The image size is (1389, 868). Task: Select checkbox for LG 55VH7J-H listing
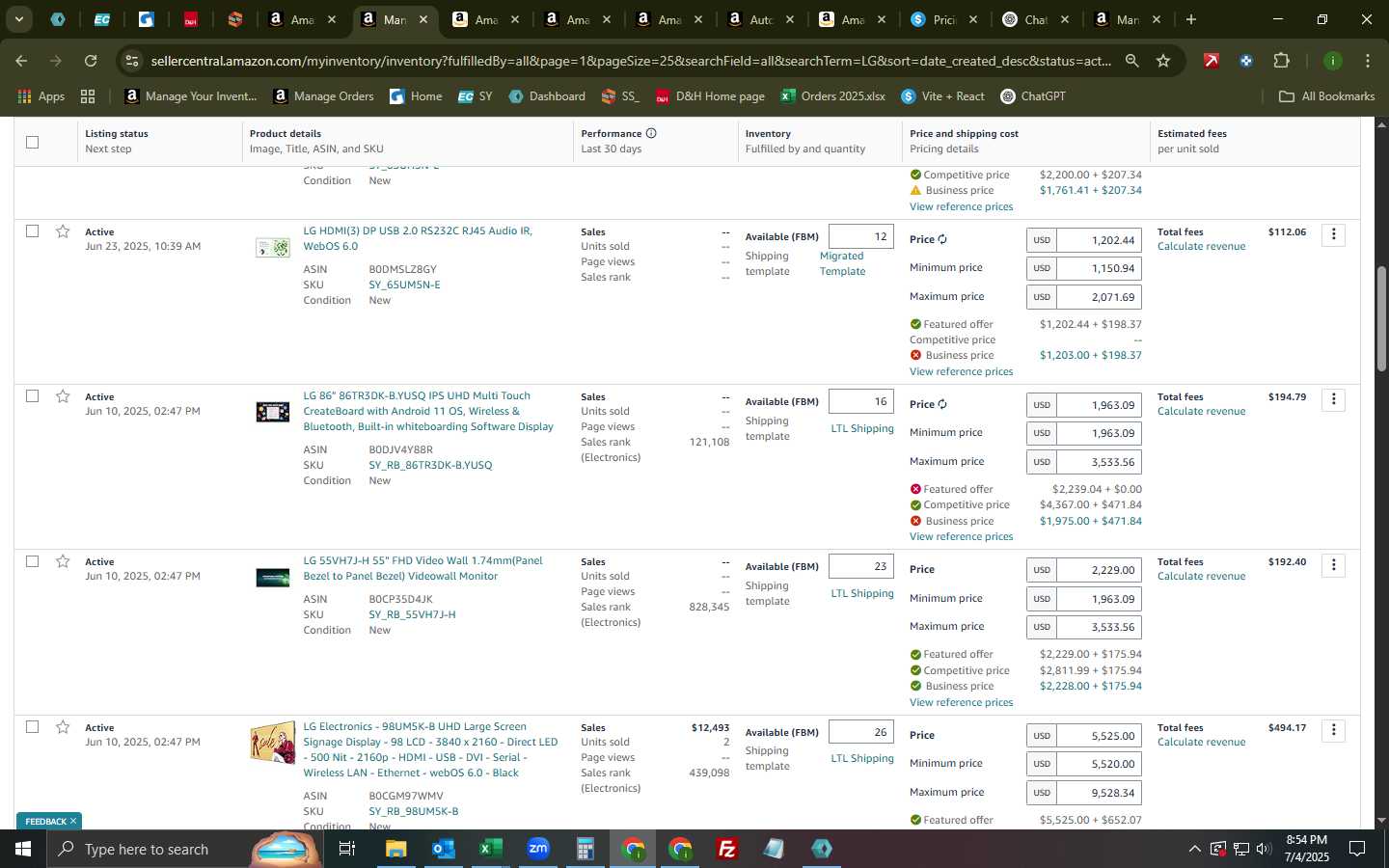(32, 561)
